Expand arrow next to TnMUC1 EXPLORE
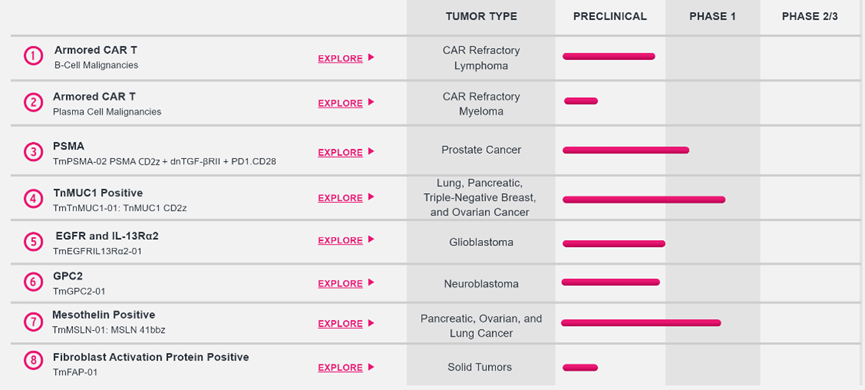Screen dimensions: 865x390 click(371, 196)
